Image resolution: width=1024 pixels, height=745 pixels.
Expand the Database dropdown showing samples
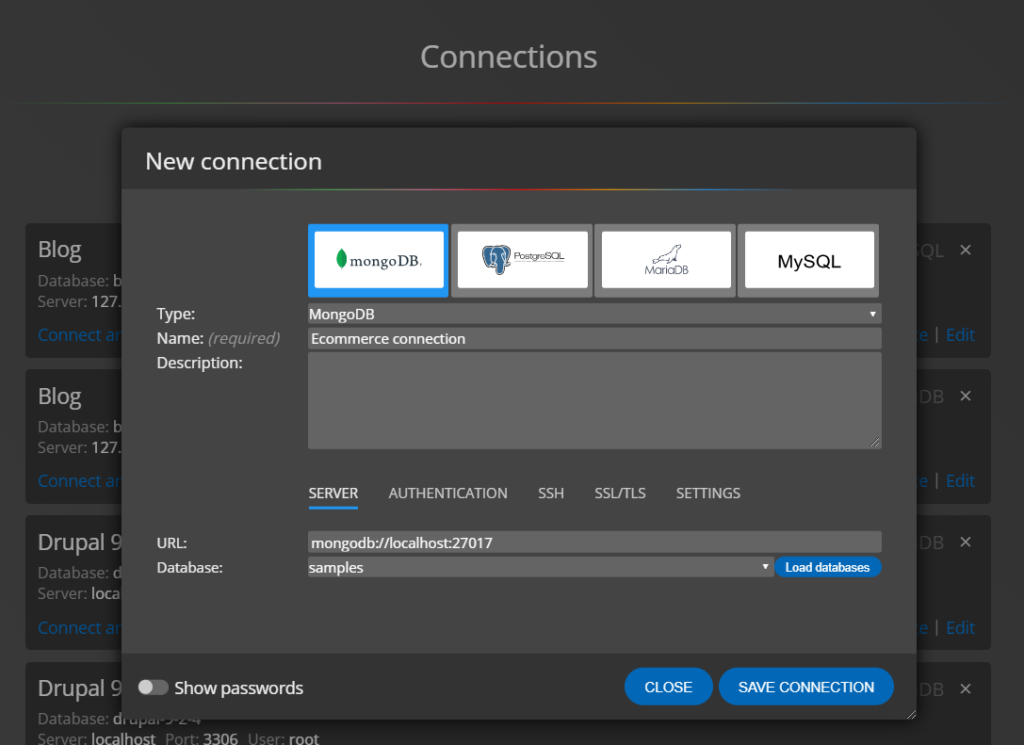[540, 567]
